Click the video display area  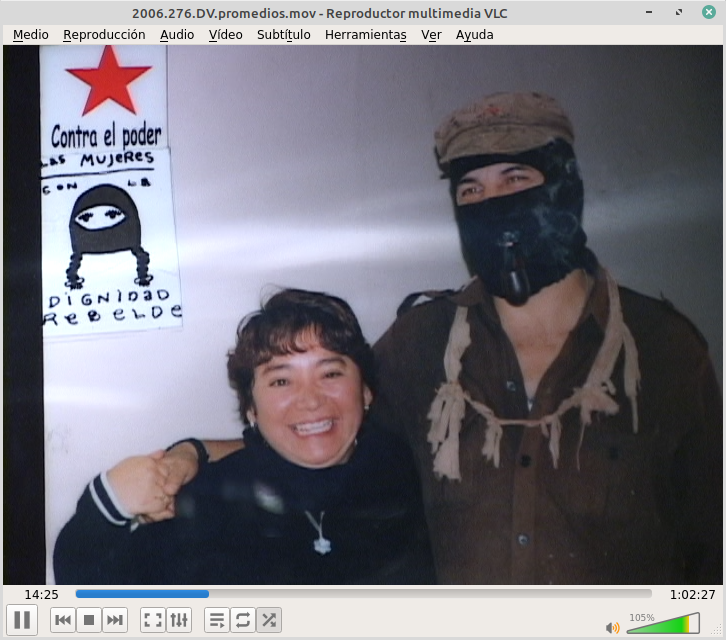(363, 315)
